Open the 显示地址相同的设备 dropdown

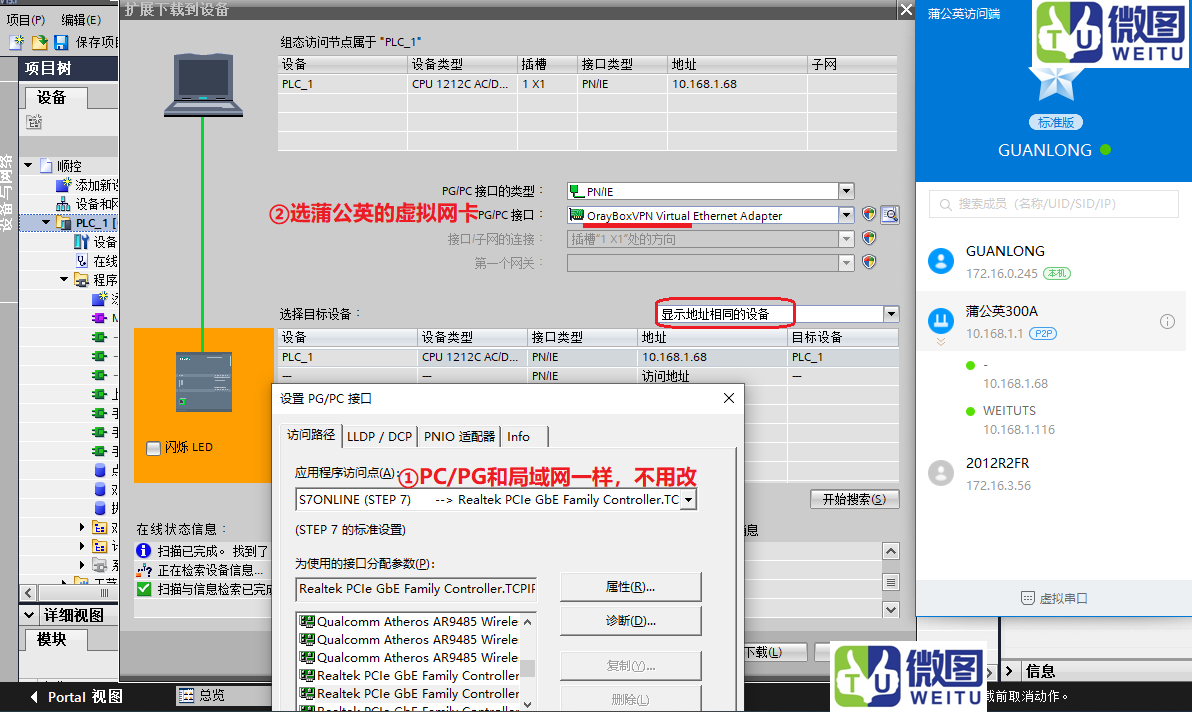pos(891,314)
